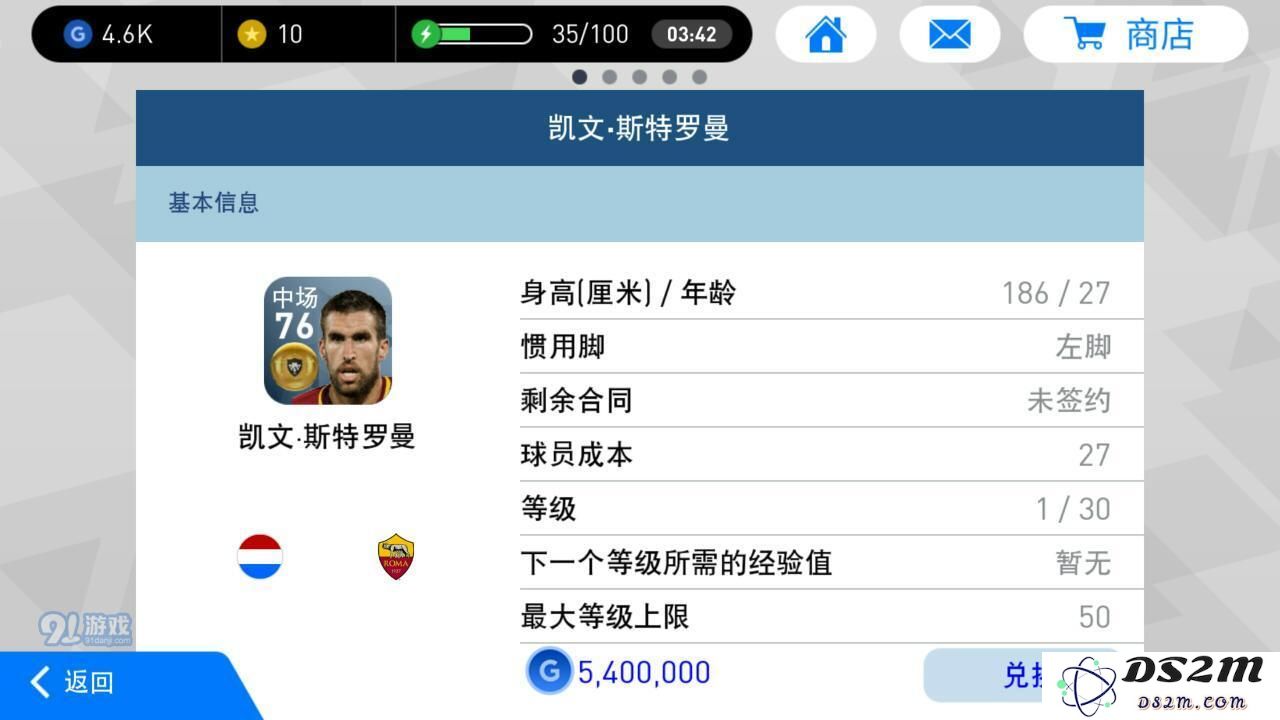1280x720 pixels.
Task: Open the player card thumbnail rated 76
Action: [328, 341]
